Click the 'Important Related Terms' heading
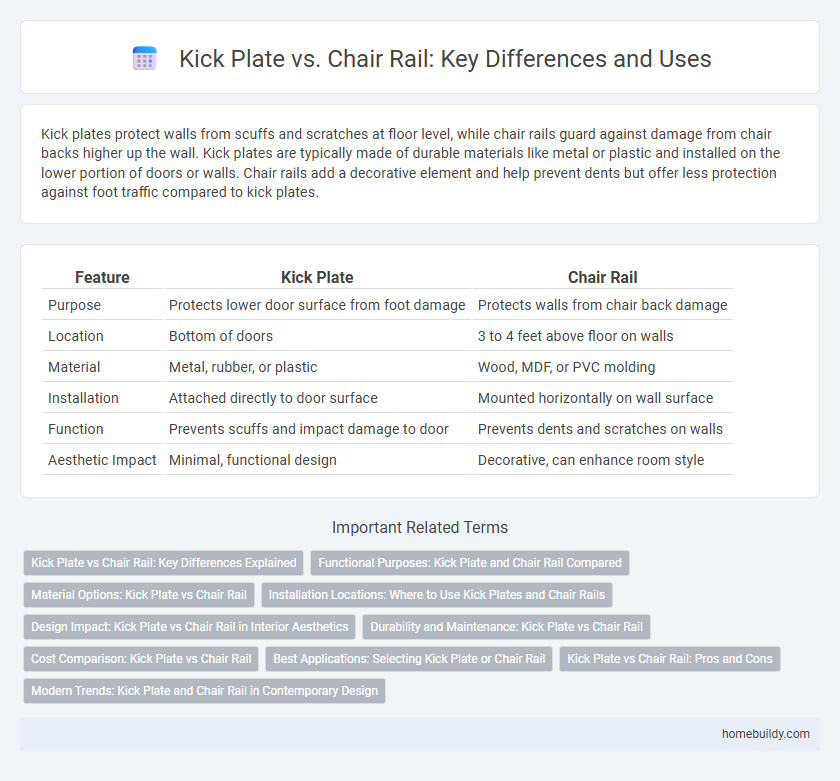840x781 pixels. (420, 528)
